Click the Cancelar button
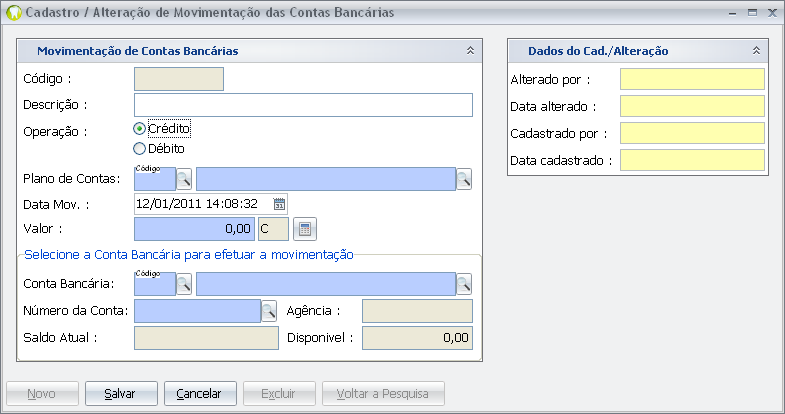785x414 pixels. tap(200, 393)
